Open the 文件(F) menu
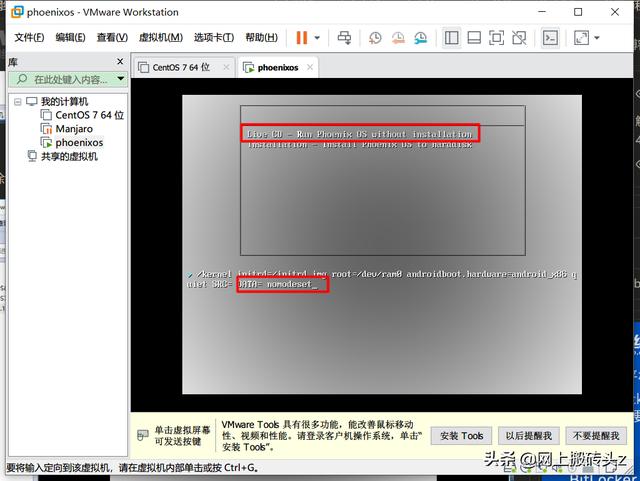This screenshot has width=640, height=481. pyautogui.click(x=29, y=38)
